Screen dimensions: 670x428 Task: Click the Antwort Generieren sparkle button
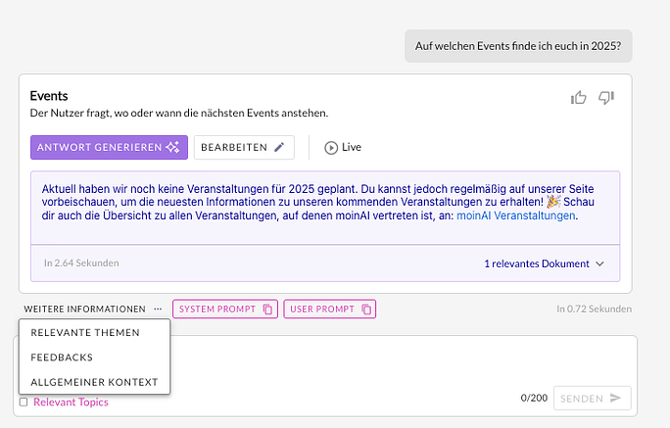point(108,147)
